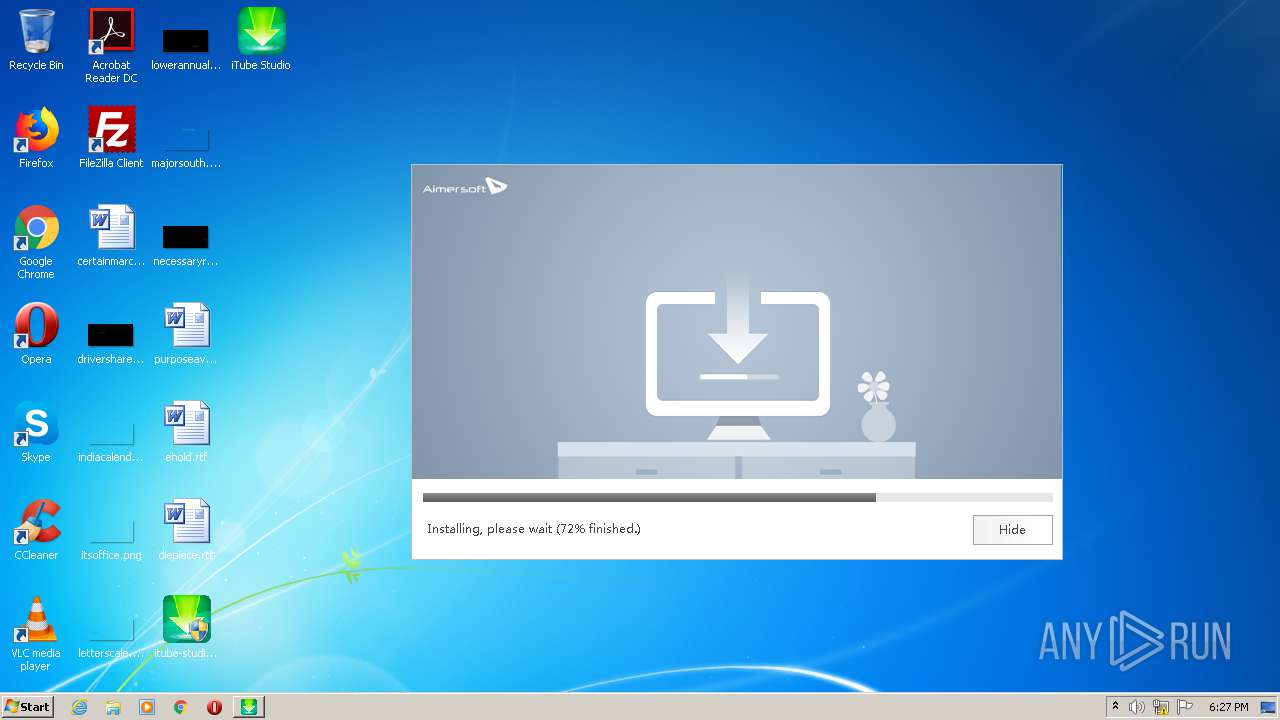Screen dimensions: 1280x720
Task: Open the Windows Start menu
Action: (28, 707)
